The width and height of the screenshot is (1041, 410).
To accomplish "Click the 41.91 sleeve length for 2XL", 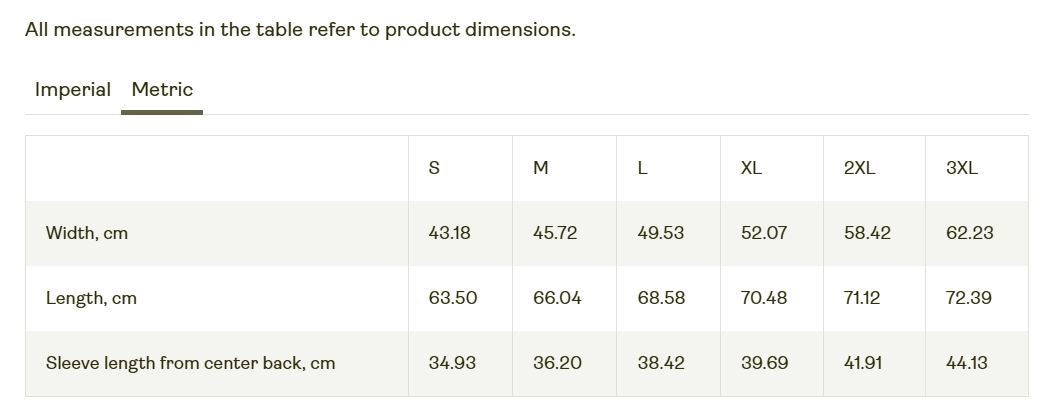I will tap(863, 363).
